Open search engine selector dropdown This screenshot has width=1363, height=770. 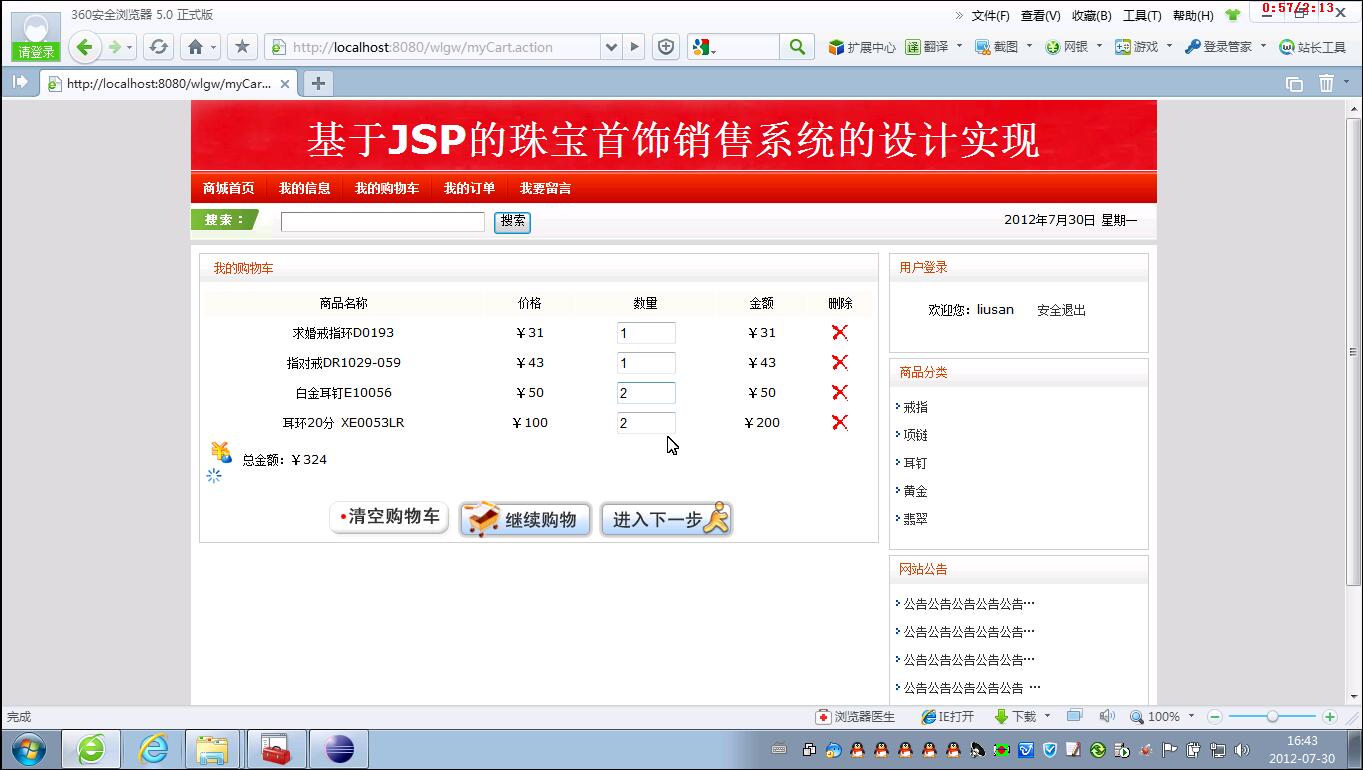[704, 47]
